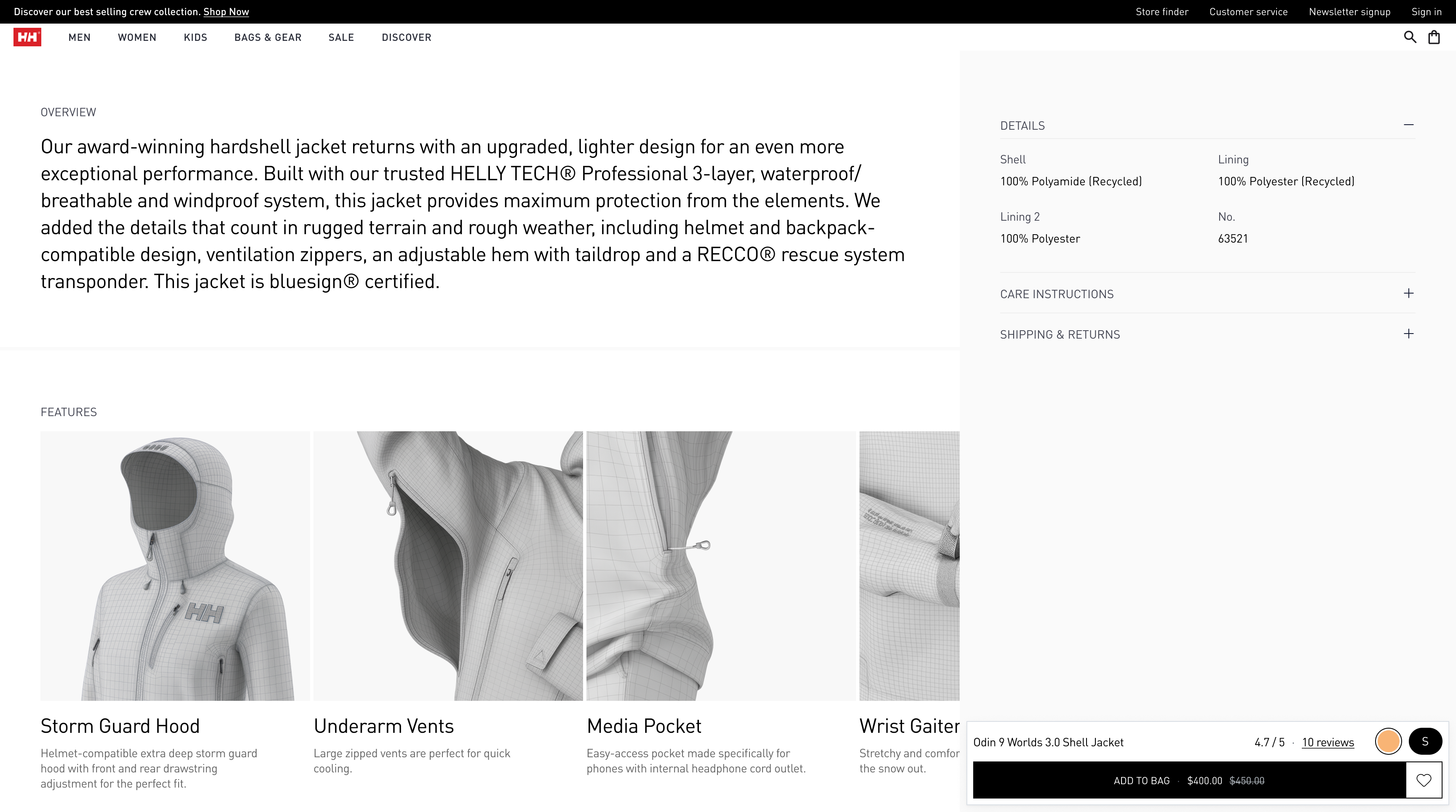Click the Helly Hansen HH logo
The image size is (1456, 812).
tap(27, 37)
